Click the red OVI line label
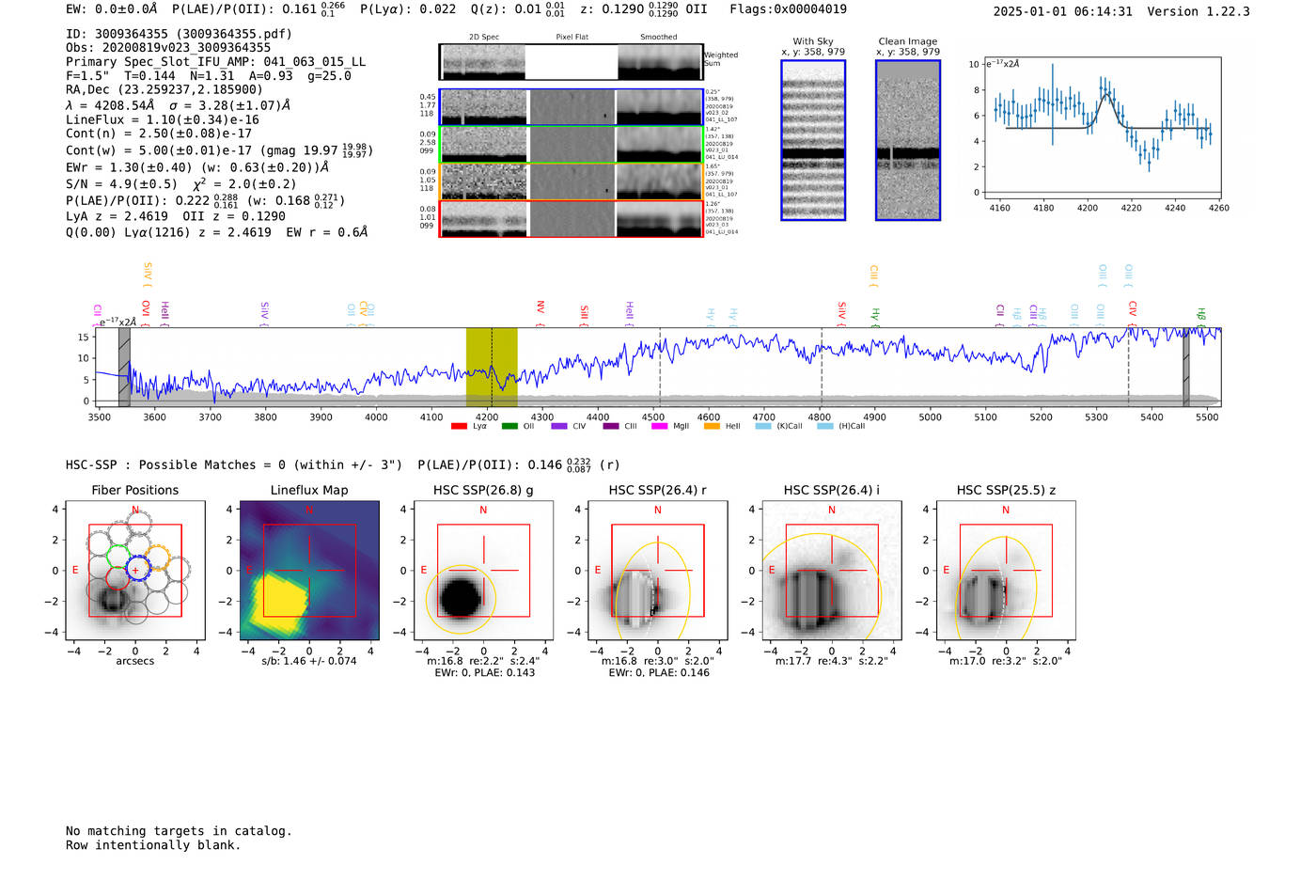This screenshot has height=896, width=1316. click(x=146, y=313)
